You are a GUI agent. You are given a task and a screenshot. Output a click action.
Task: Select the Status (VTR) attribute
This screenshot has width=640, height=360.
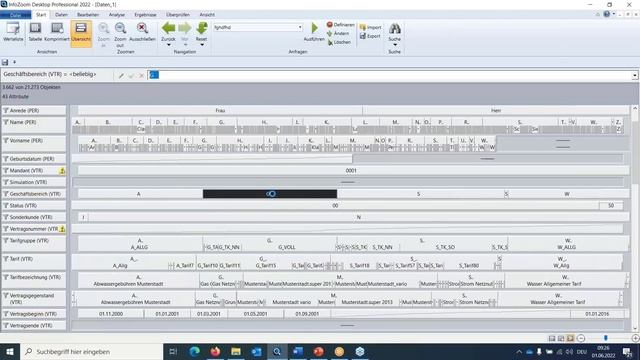[x=33, y=205]
